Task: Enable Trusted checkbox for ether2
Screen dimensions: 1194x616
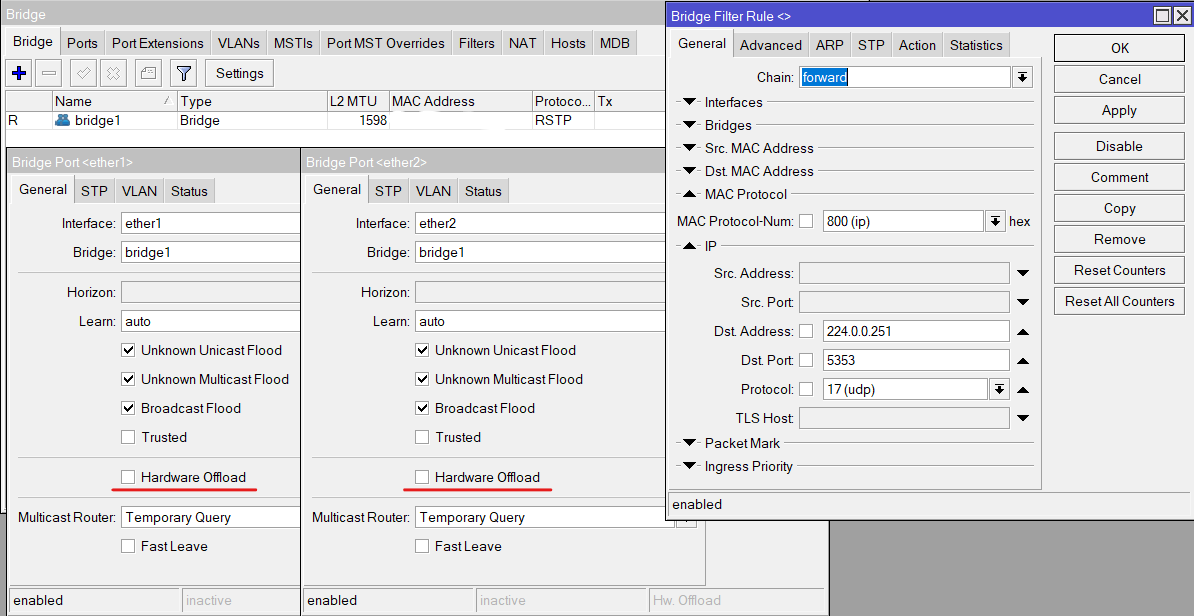Action: [422, 438]
